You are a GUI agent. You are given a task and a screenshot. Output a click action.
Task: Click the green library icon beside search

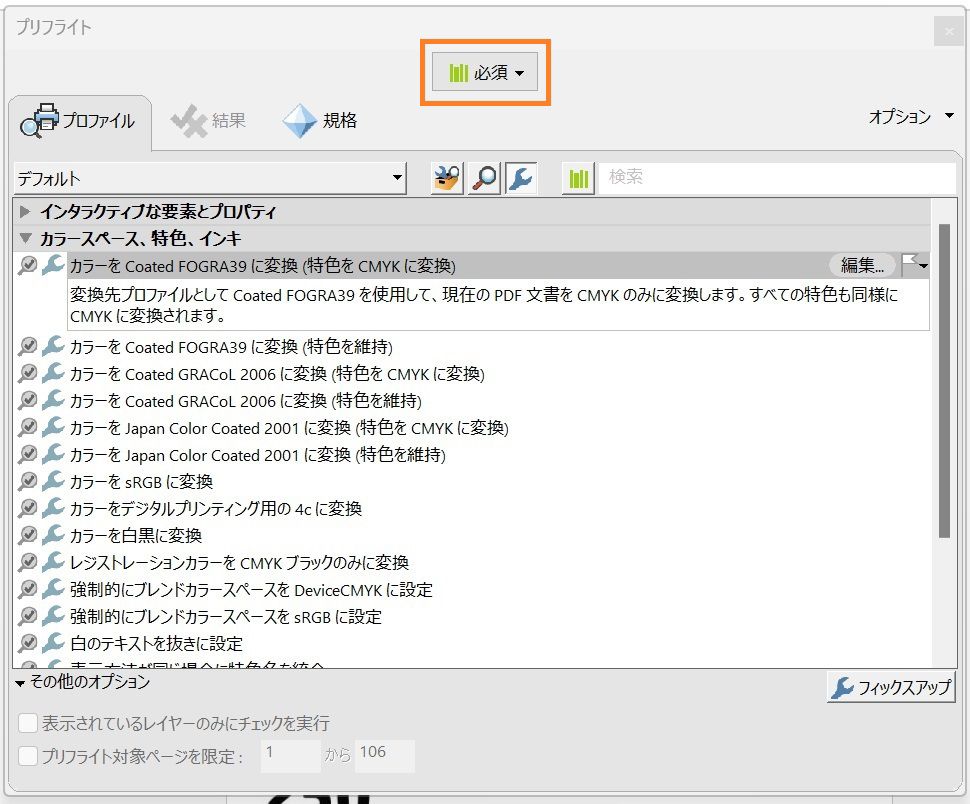coord(578,178)
